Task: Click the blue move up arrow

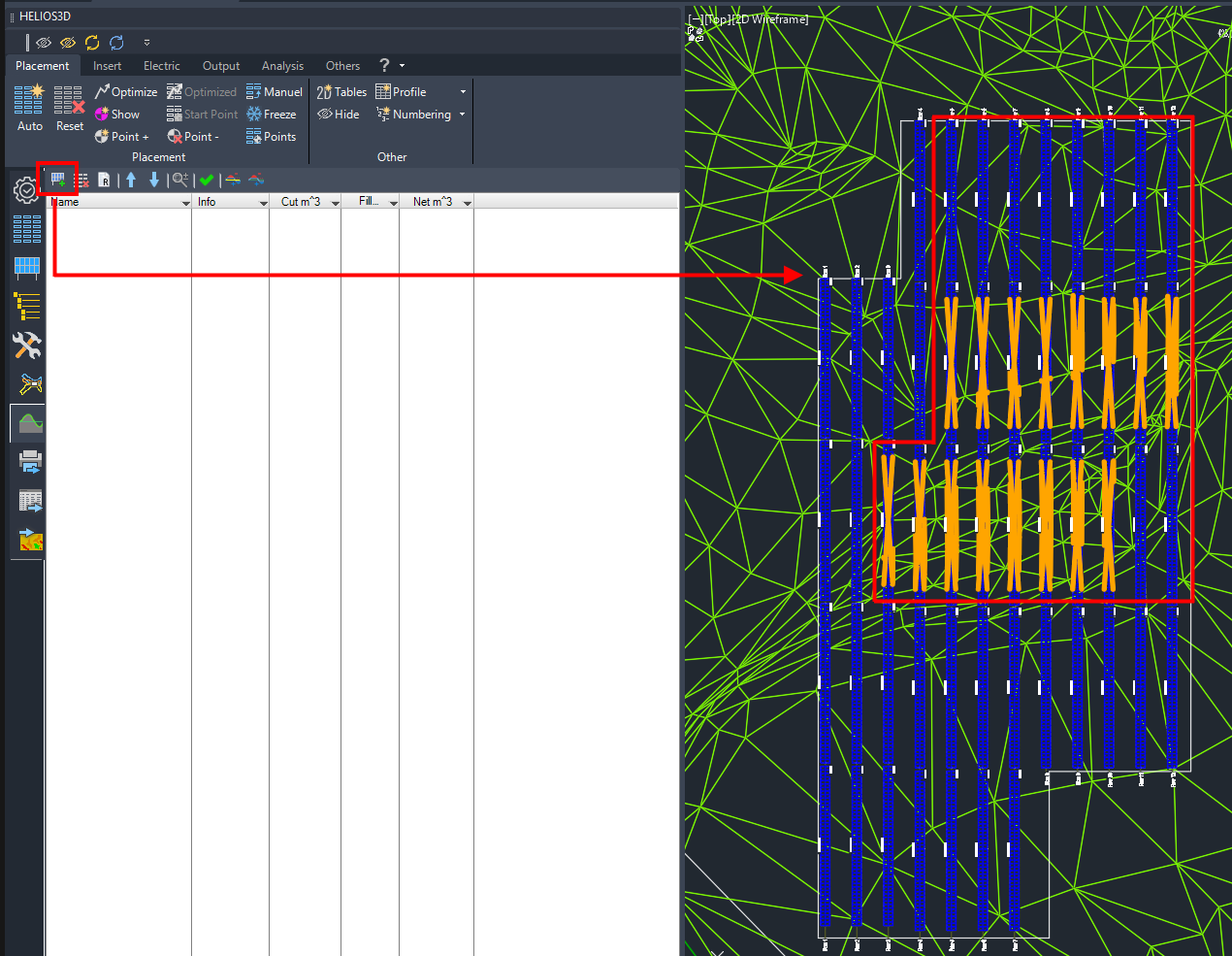Action: click(x=131, y=180)
